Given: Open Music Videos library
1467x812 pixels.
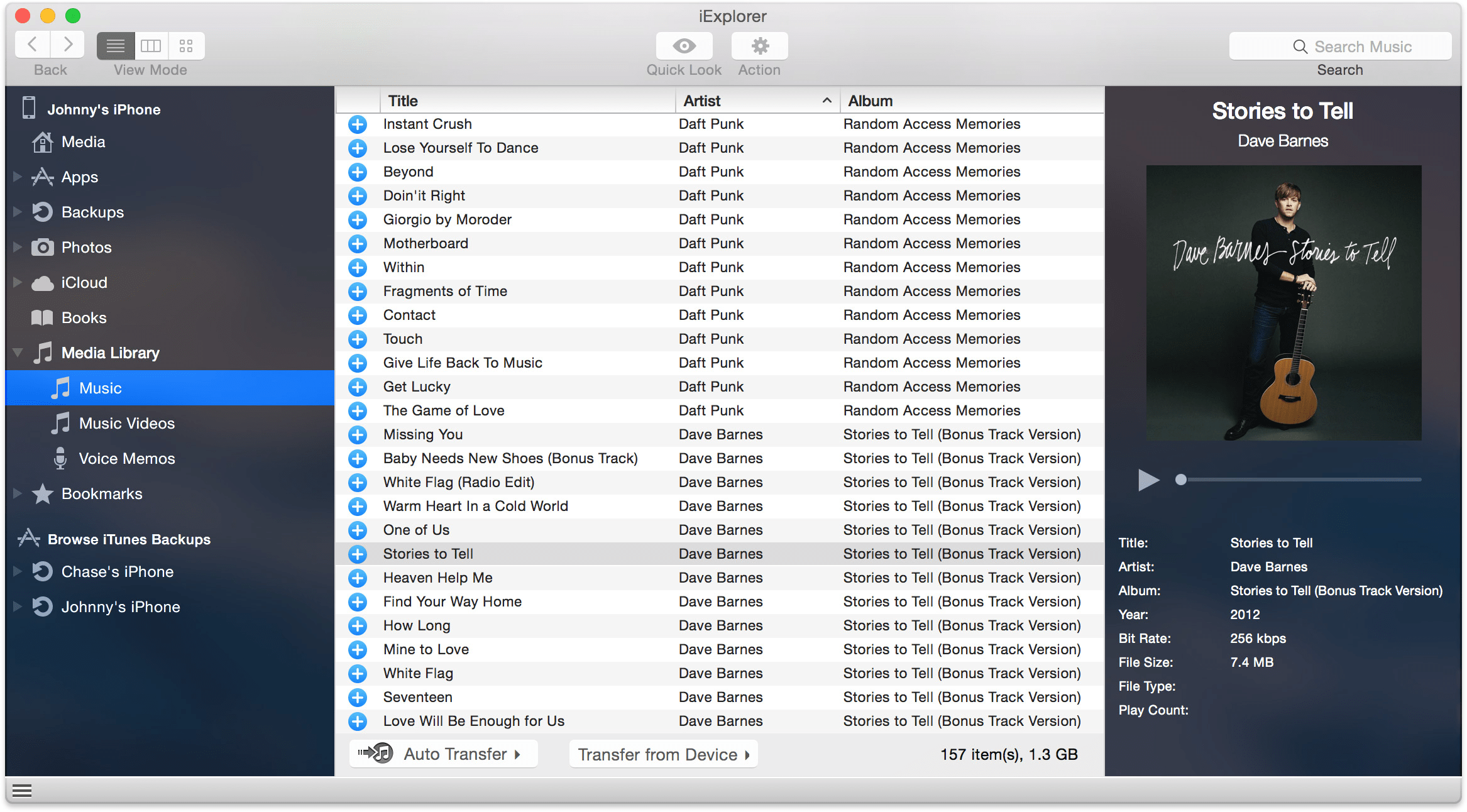Looking at the screenshot, I should [x=126, y=423].
